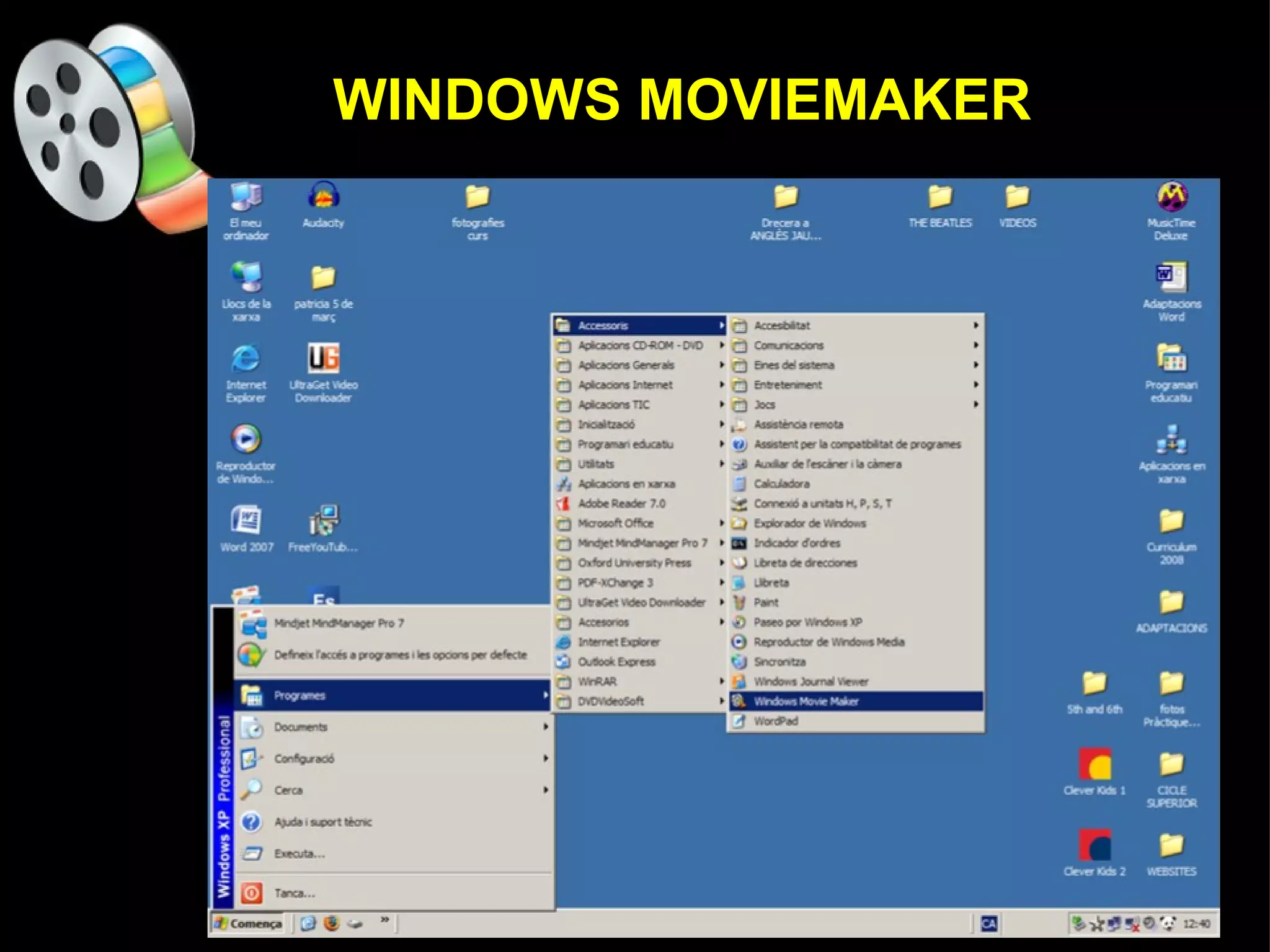The height and width of the screenshot is (952, 1270).
Task: Open WEBSITES desktop folder
Action: tap(1171, 855)
